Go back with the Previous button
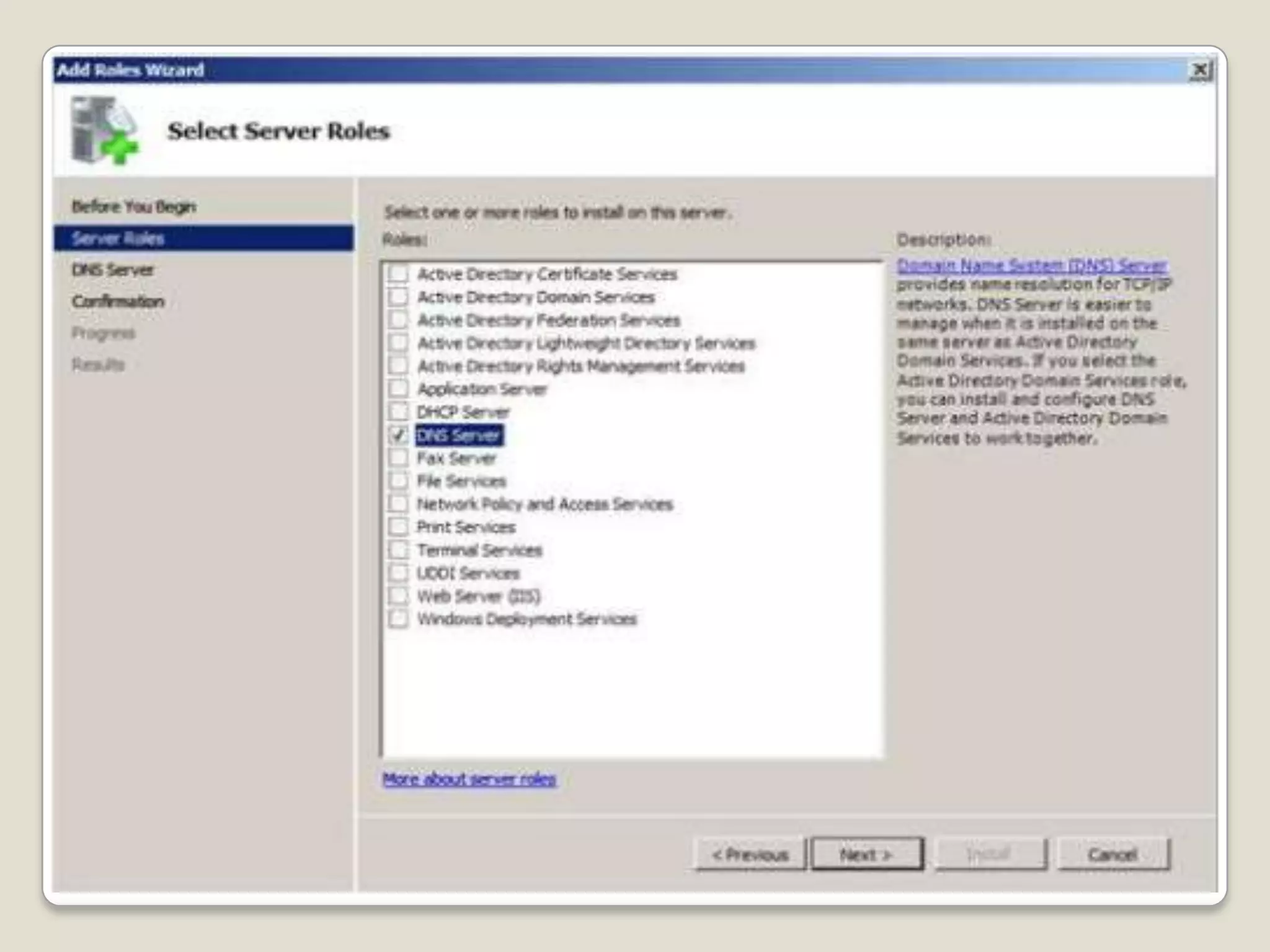The image size is (1270, 952). [750, 855]
